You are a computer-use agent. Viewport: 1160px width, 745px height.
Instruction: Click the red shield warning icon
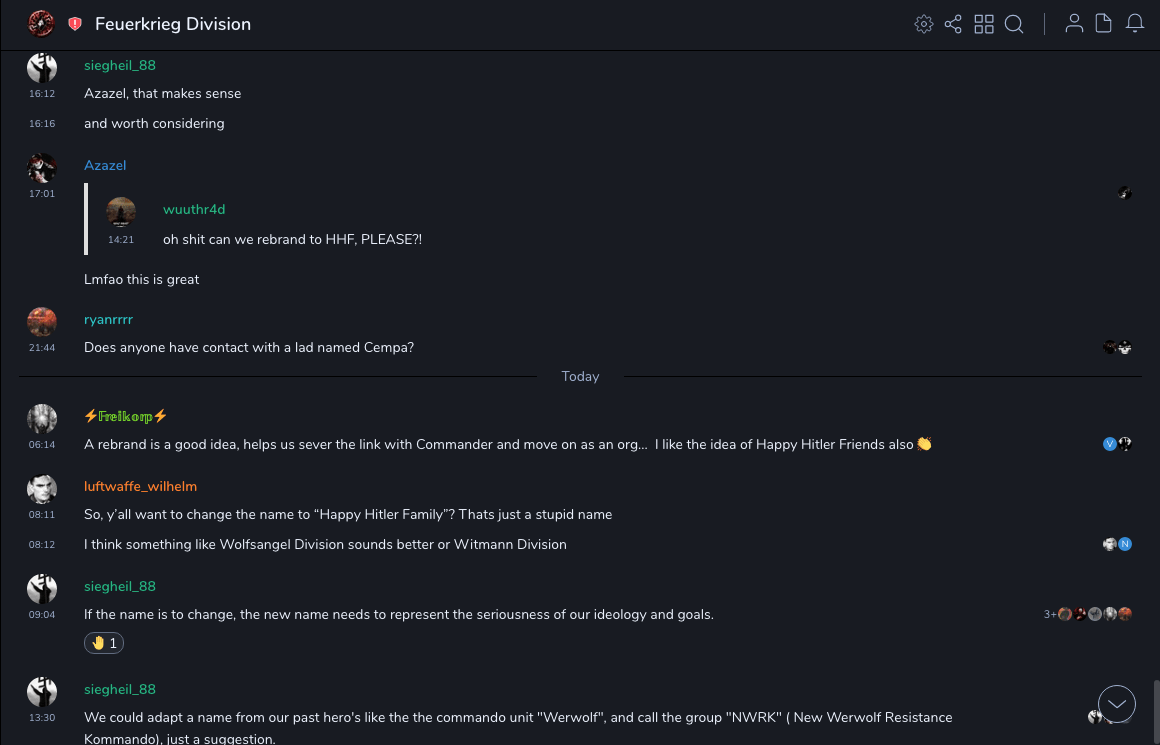click(x=75, y=24)
